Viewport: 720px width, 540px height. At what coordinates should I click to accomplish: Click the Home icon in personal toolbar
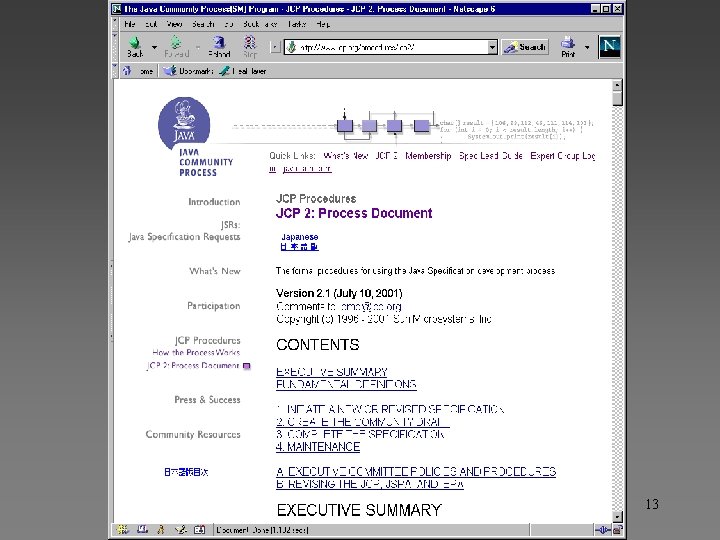(127, 71)
